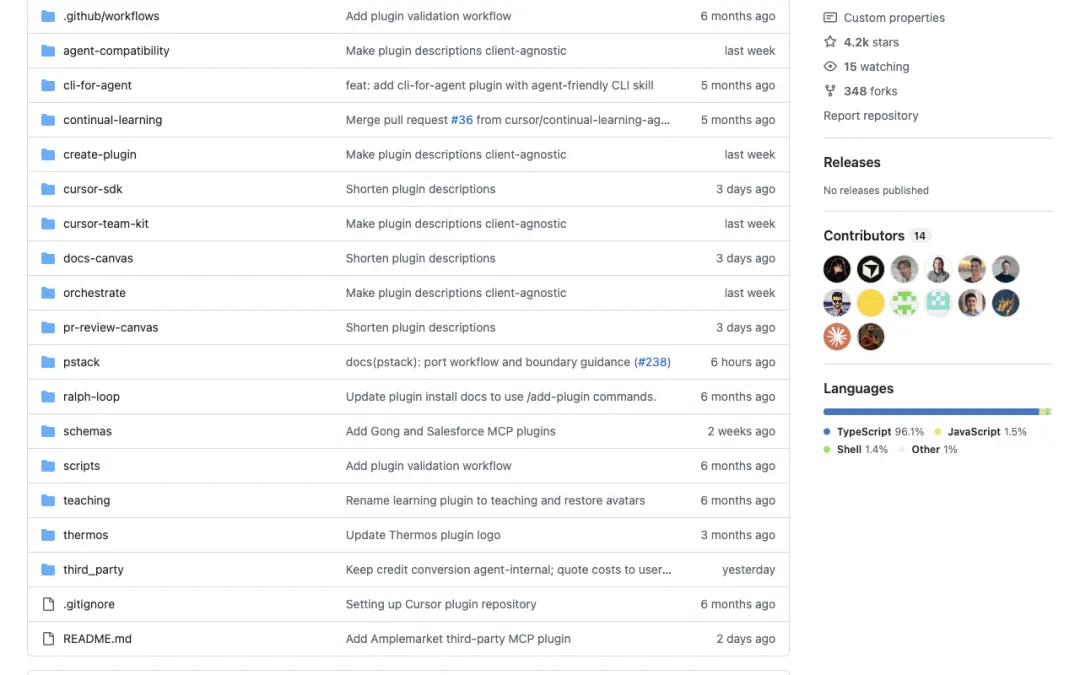Open the continual-learning folder

point(112,120)
